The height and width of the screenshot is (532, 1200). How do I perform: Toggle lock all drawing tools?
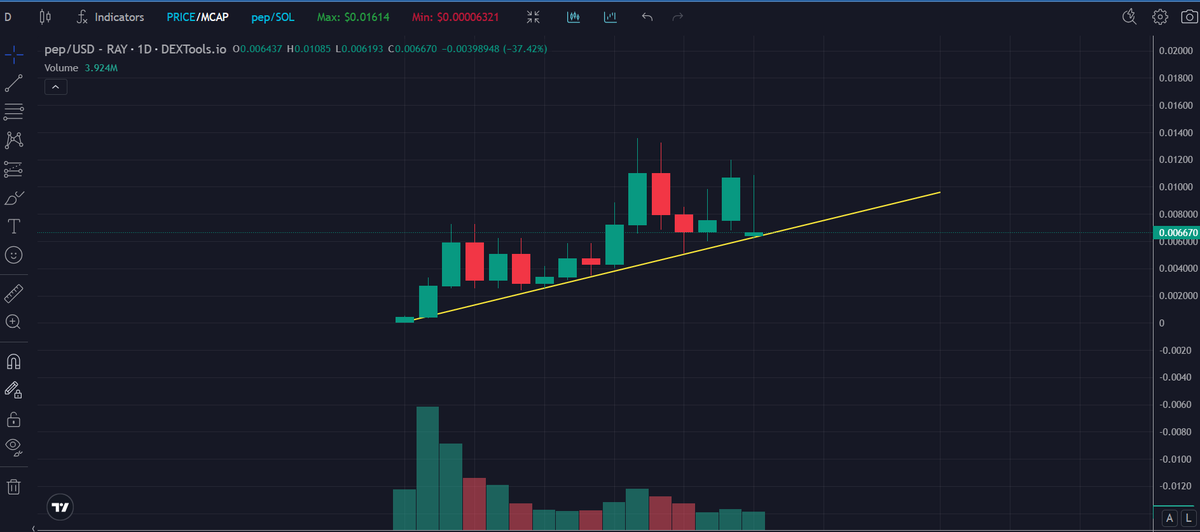(14, 418)
